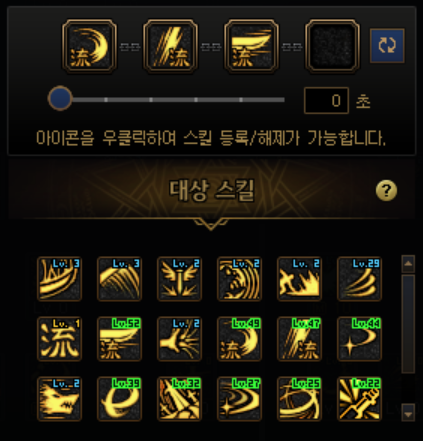Select the empty fourth skill slot
This screenshot has width=423, height=441.
(332, 46)
